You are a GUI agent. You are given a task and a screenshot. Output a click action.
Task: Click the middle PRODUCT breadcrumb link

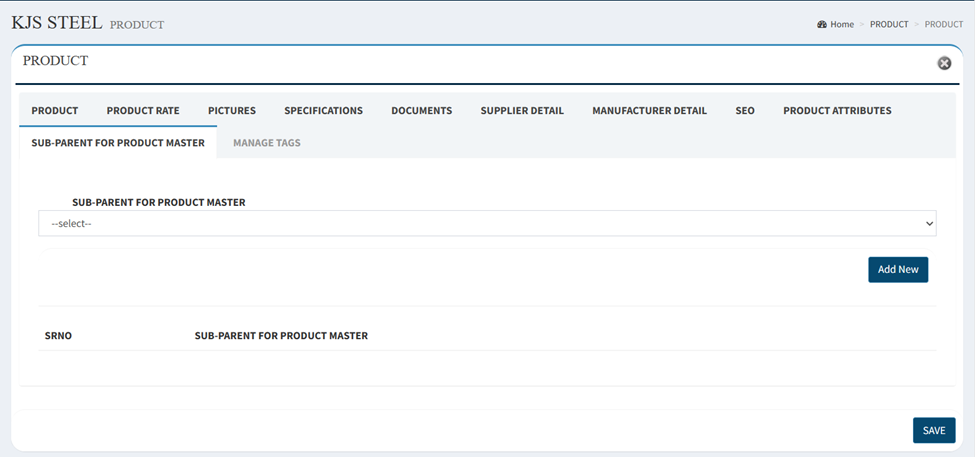pyautogui.click(x=889, y=24)
